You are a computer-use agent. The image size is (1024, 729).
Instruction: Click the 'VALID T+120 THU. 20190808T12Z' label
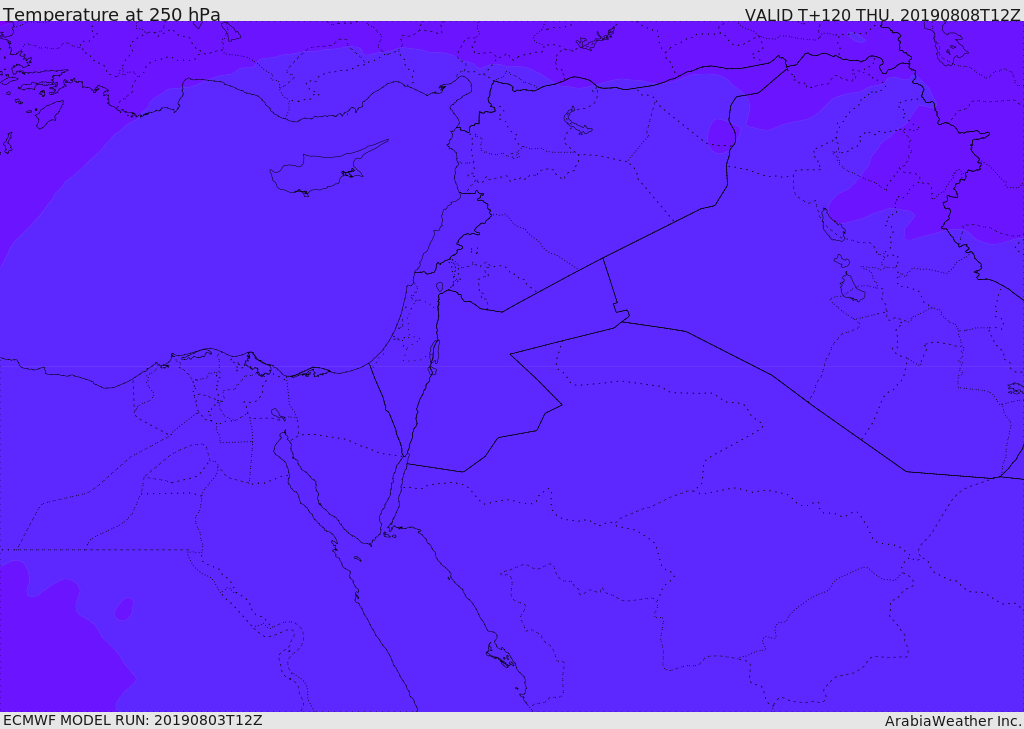point(882,15)
